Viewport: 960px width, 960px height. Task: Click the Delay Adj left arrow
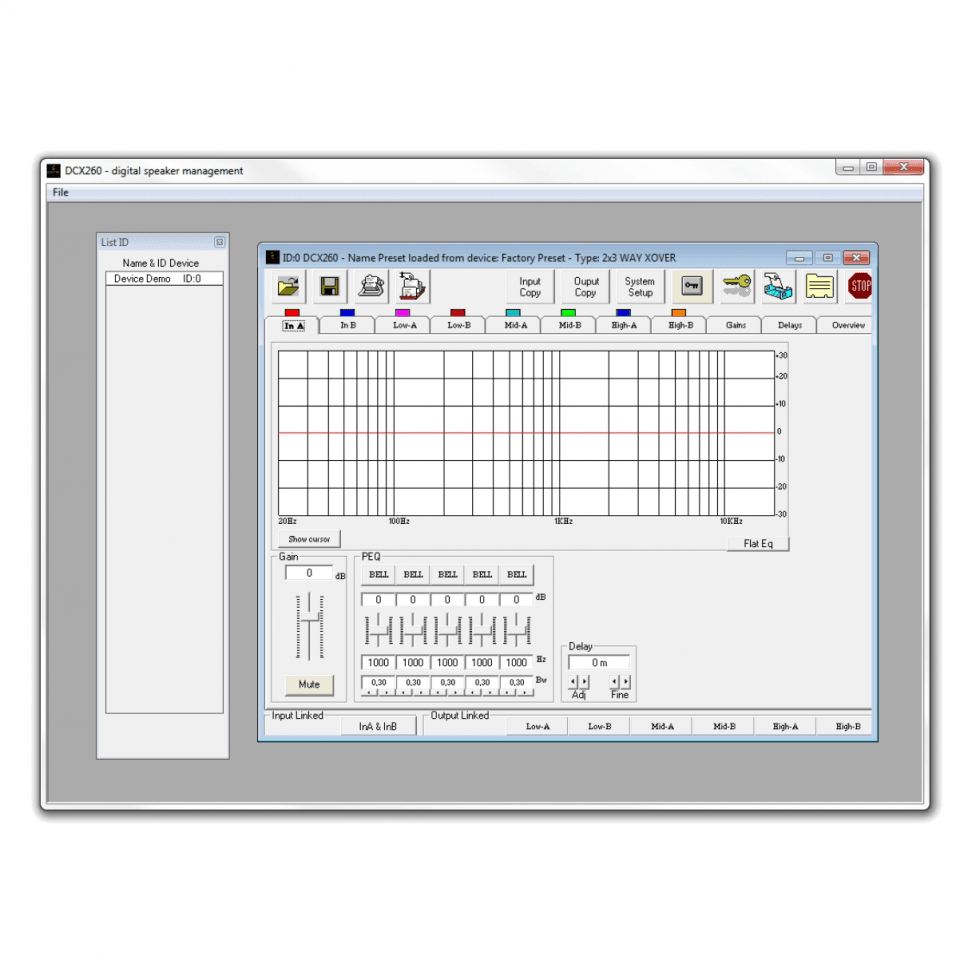coord(573,681)
